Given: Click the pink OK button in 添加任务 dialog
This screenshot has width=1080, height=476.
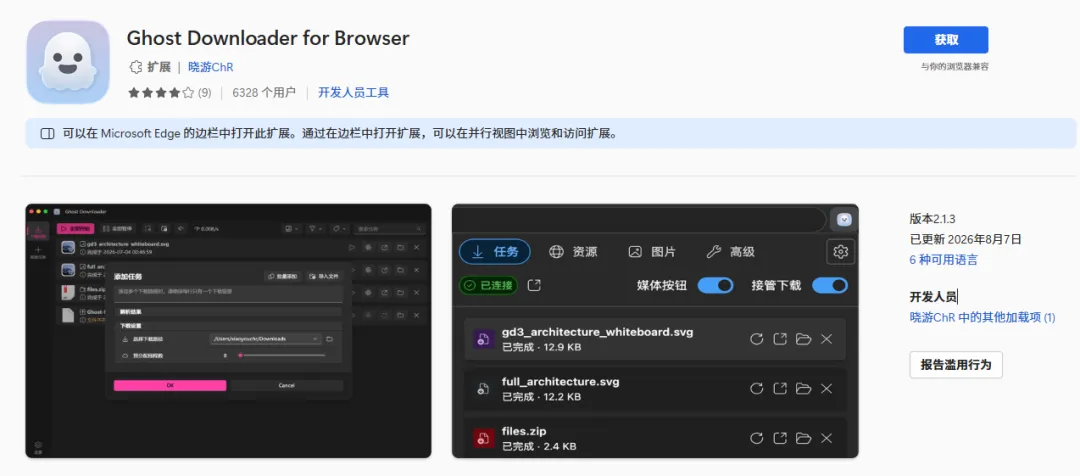Looking at the screenshot, I should [169, 385].
